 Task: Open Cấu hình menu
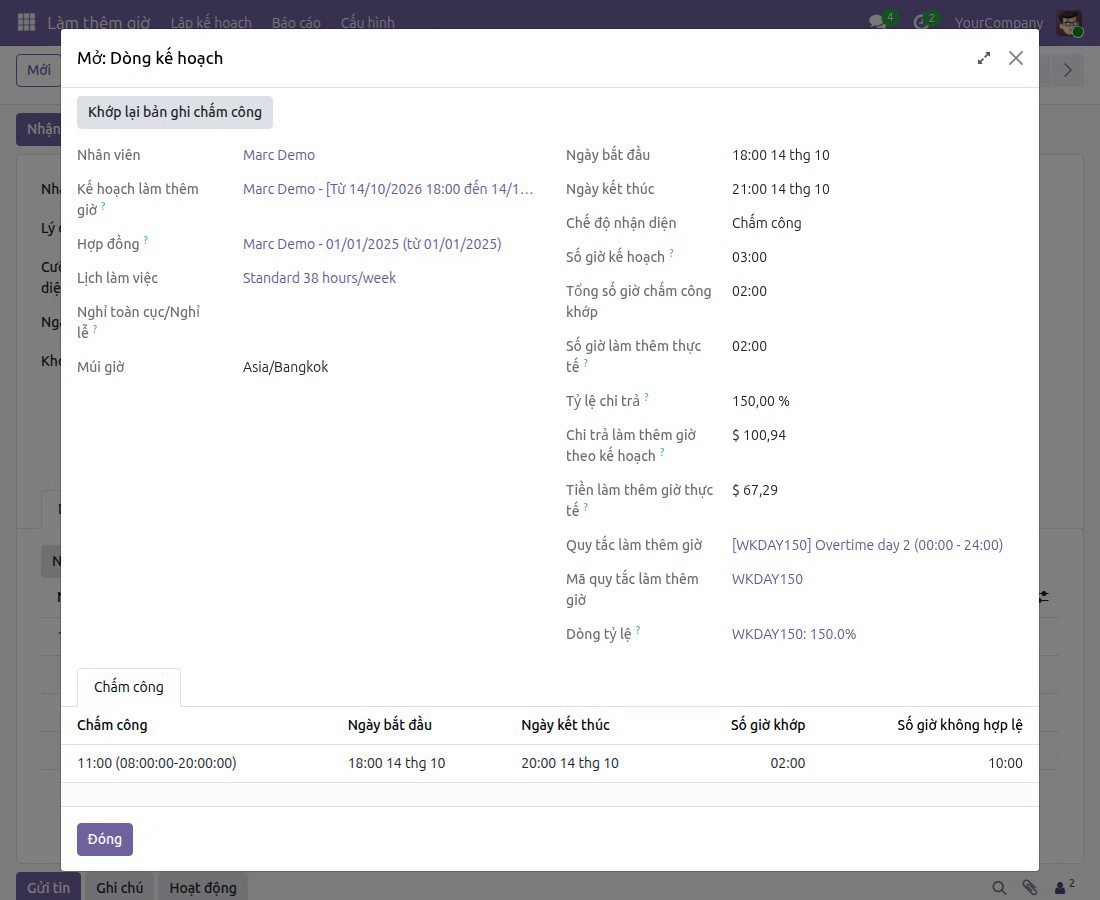click(368, 22)
